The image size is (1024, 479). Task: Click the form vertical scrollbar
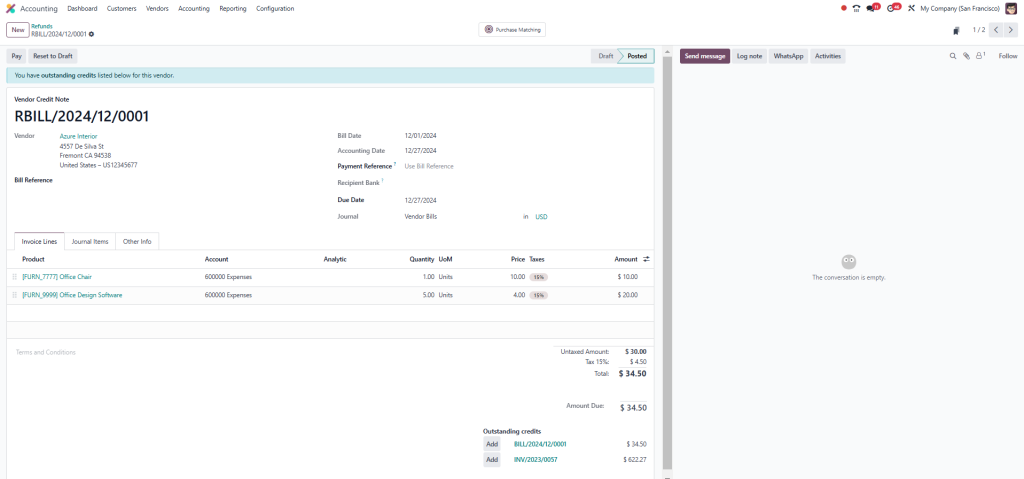(x=667, y=261)
